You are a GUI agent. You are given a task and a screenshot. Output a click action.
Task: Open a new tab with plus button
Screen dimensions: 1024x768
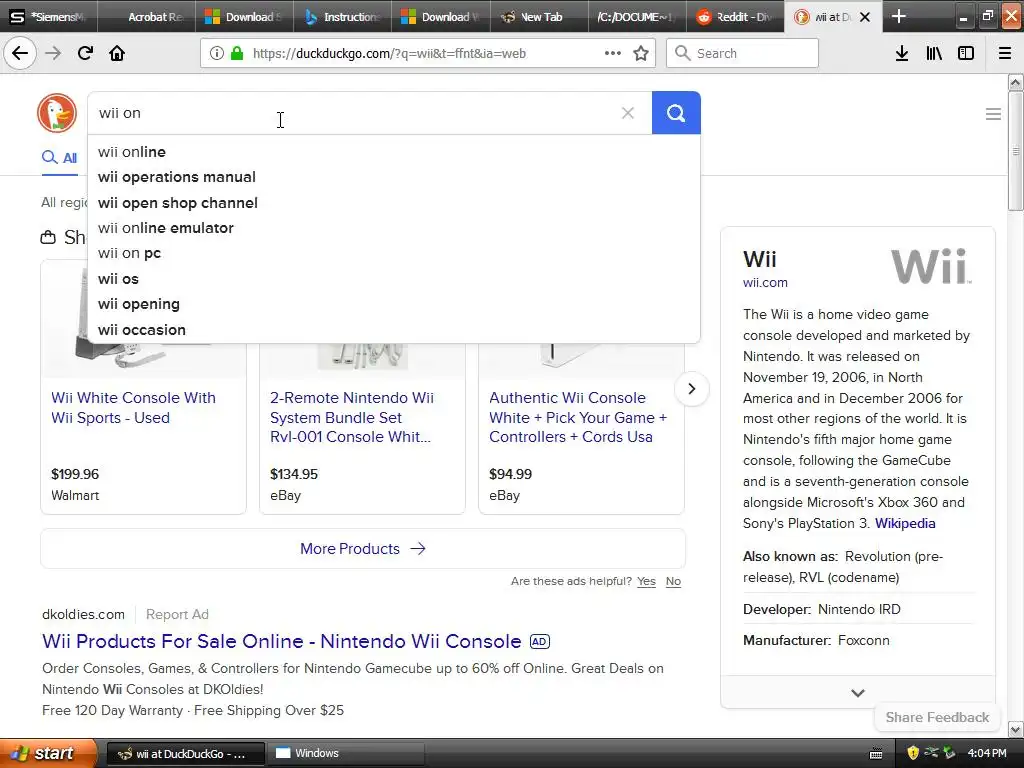899,16
